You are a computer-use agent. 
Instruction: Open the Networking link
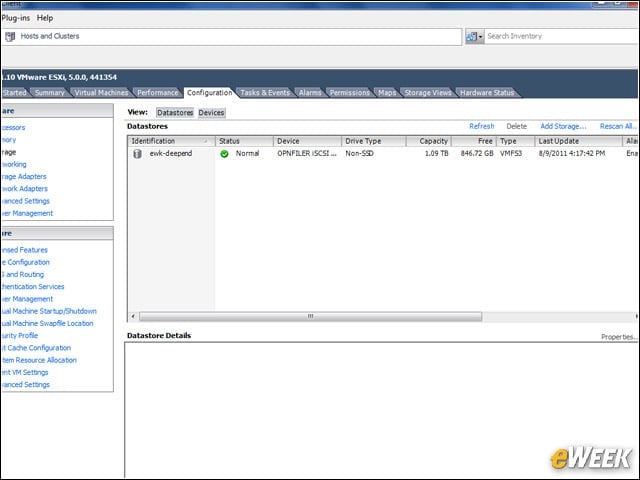tap(14, 164)
